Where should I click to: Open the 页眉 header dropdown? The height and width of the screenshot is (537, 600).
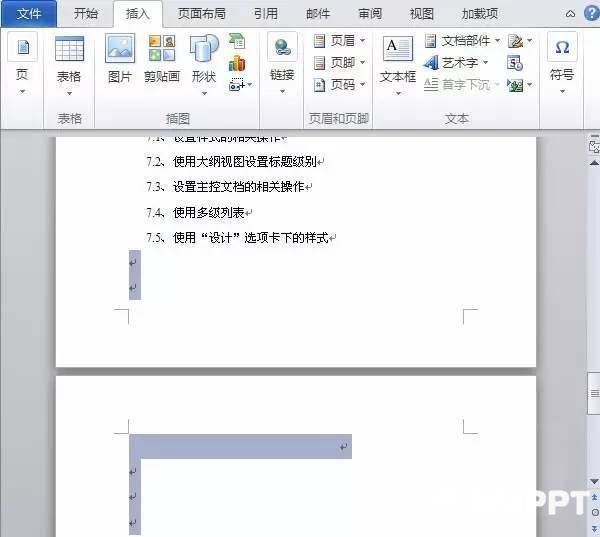pos(339,41)
